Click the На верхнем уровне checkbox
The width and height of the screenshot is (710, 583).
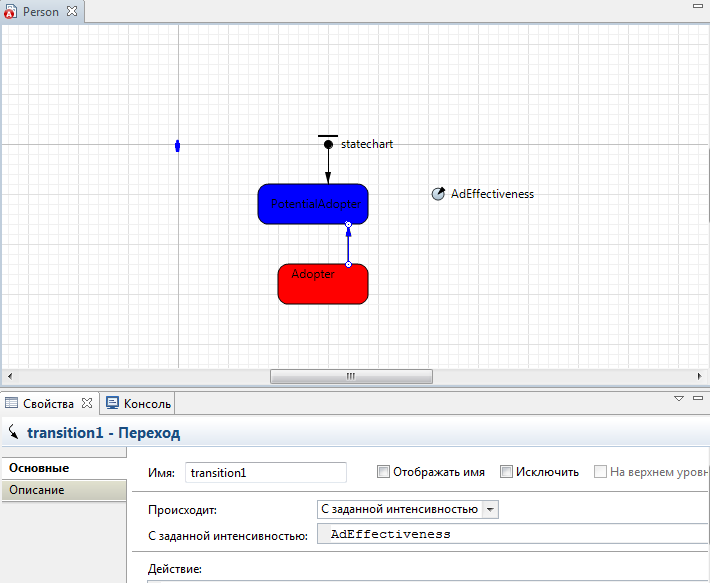[600, 472]
